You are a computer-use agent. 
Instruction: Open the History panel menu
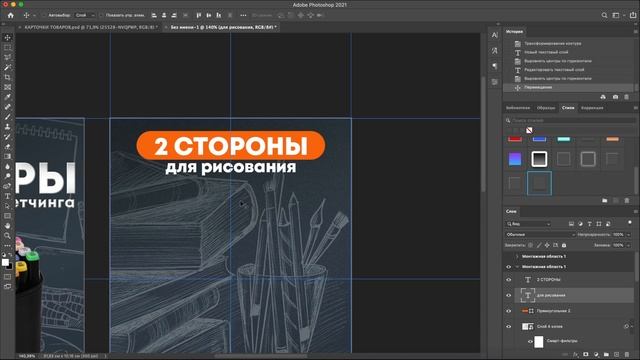pyautogui.click(x=635, y=31)
